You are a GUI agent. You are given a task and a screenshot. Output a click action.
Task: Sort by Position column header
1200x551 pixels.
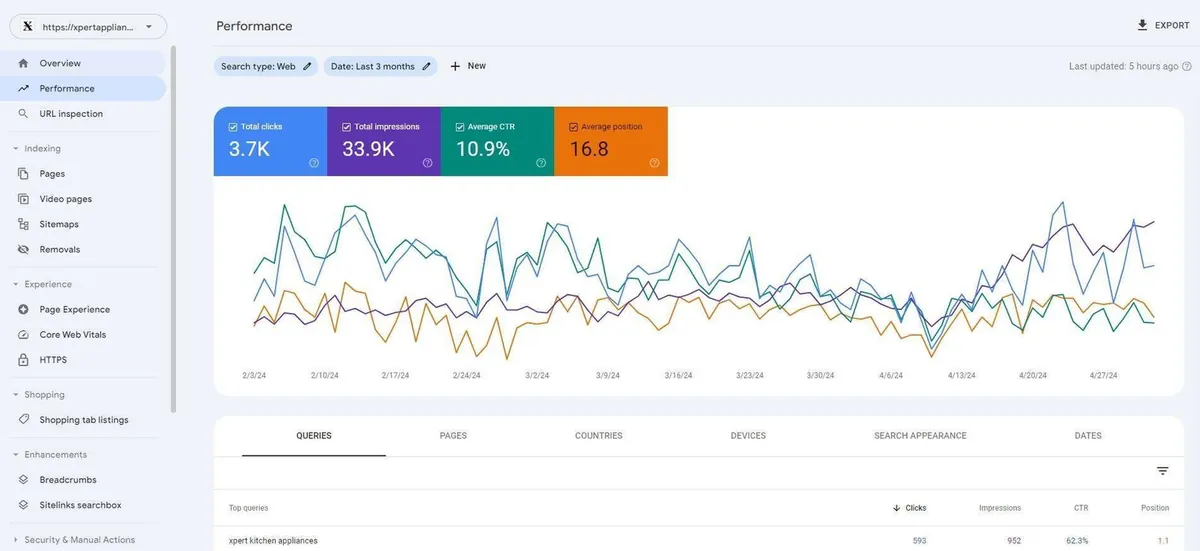point(1155,508)
